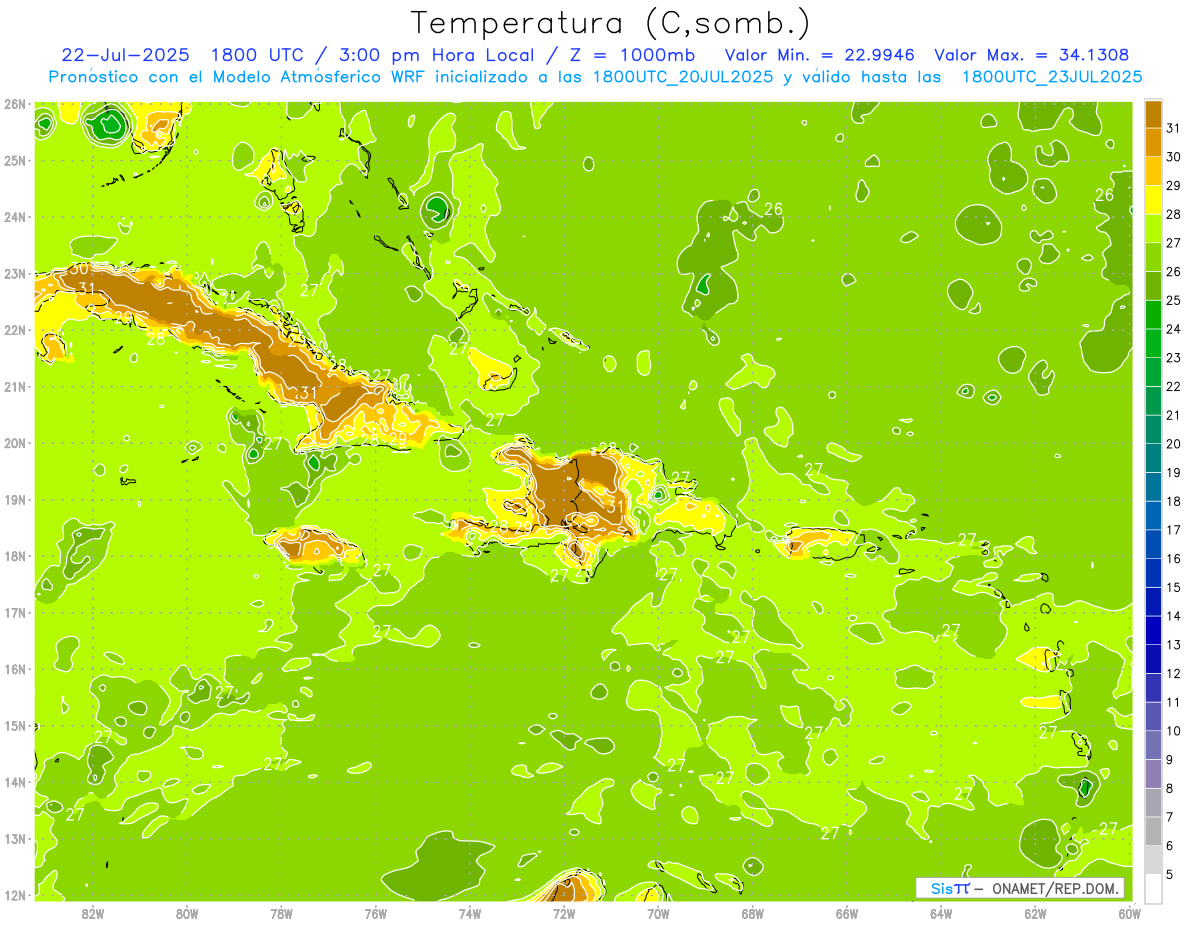Click the "74W" longitude axis label
The image size is (1200, 927).
[x=469, y=912]
